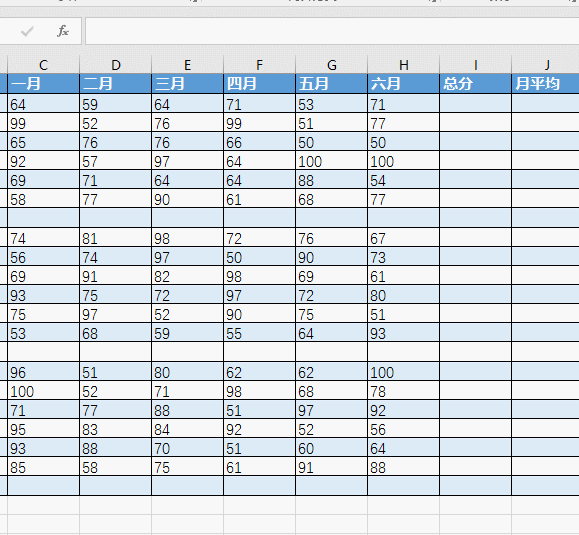Select the 99 cell in column F

click(260, 123)
